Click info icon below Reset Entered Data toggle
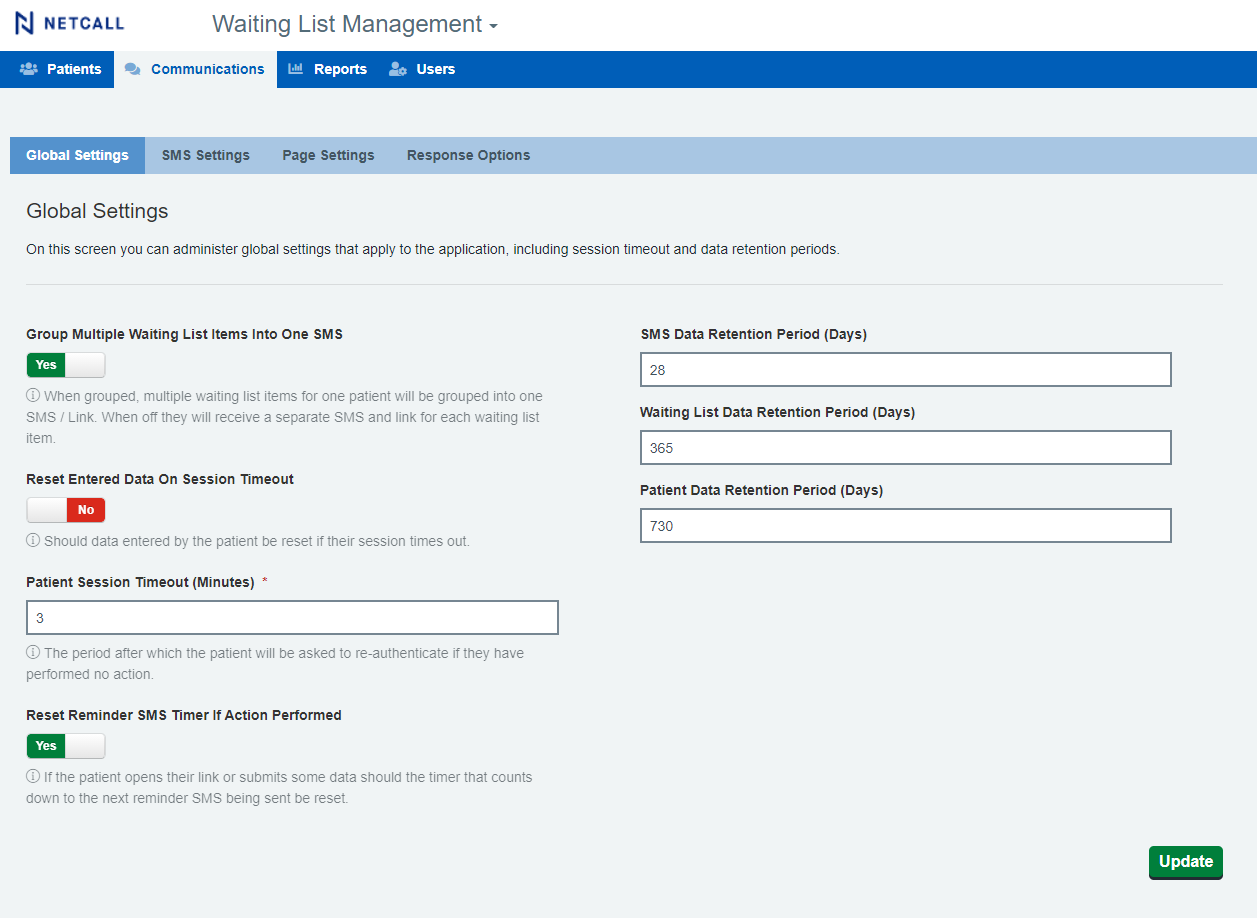The image size is (1257, 918). click(x=33, y=541)
